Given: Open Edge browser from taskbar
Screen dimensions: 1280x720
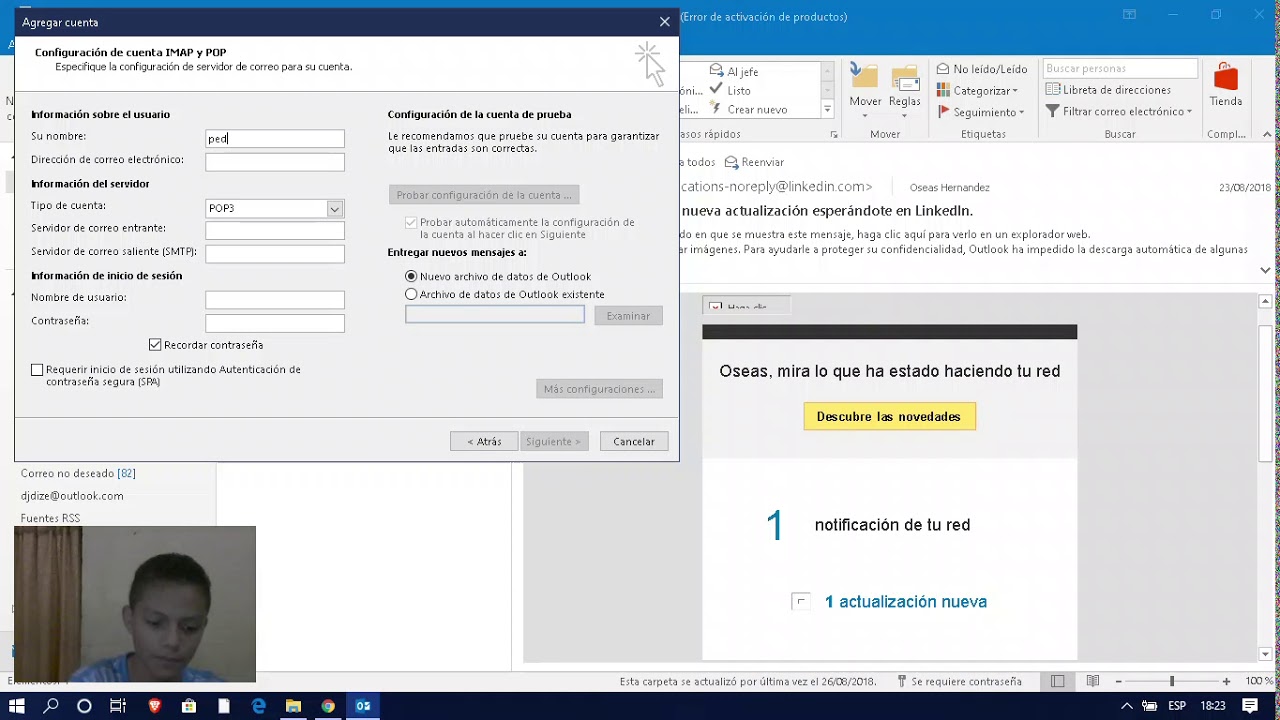Looking at the screenshot, I should click(x=258, y=706).
